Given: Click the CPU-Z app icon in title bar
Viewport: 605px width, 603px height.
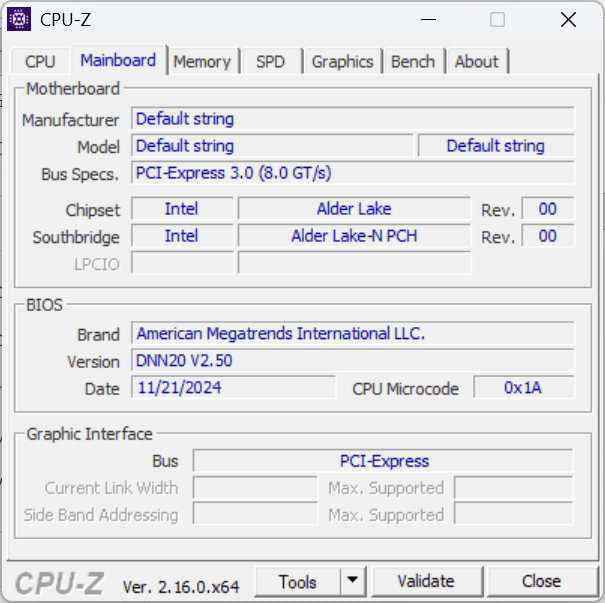Looking at the screenshot, I should coord(19,19).
